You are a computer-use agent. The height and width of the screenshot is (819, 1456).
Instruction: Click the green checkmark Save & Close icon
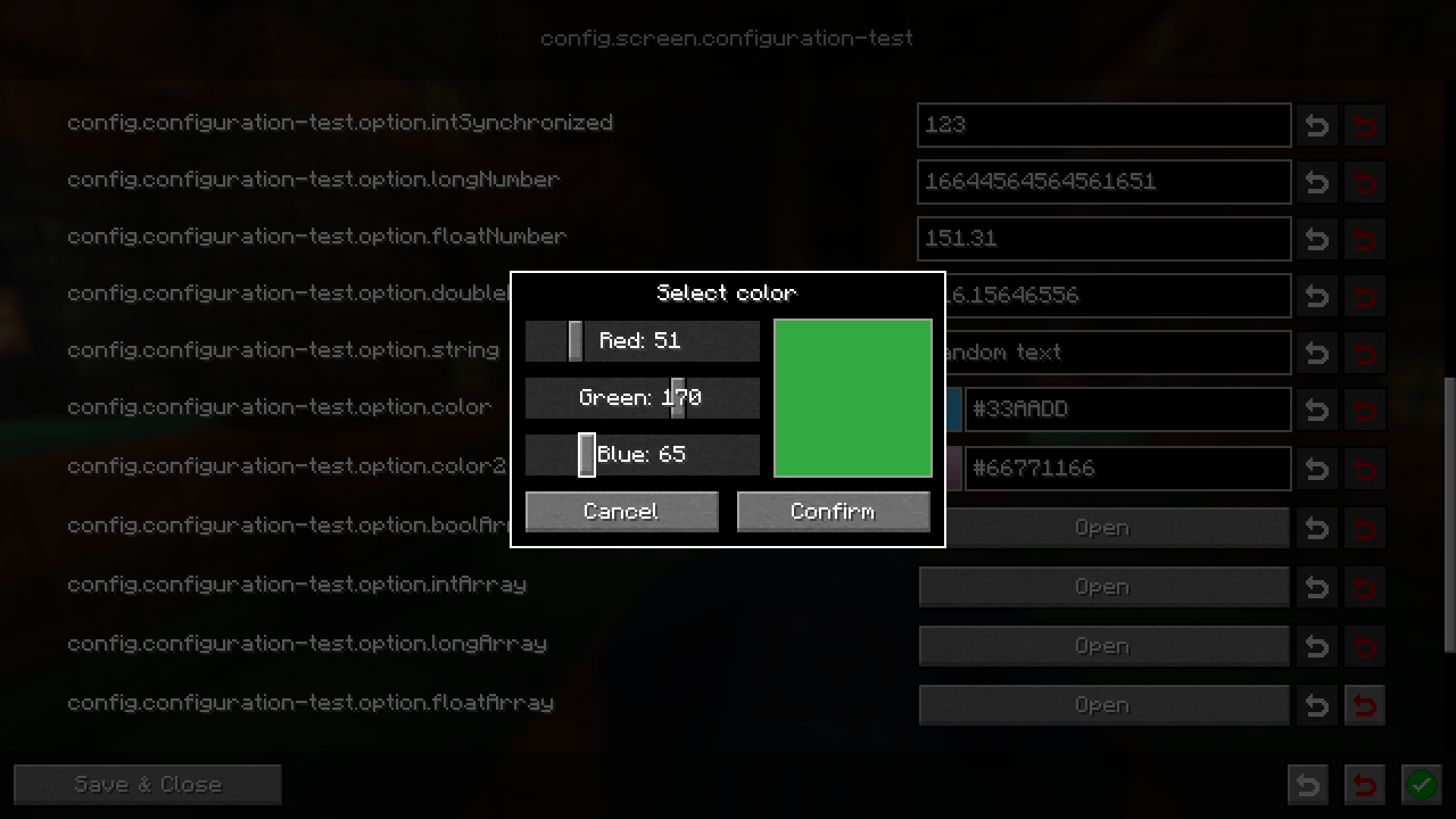1420,784
